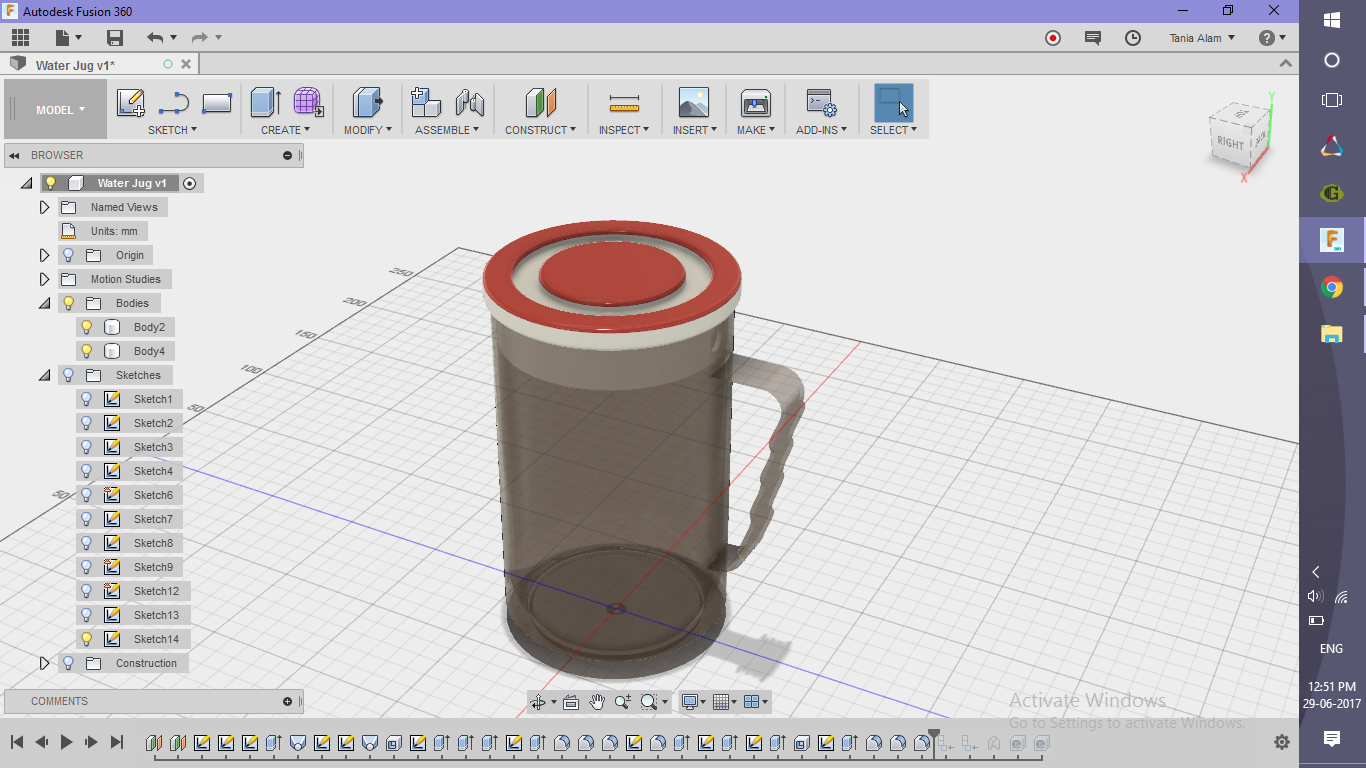Open the Tania Alam account dropdown
The width and height of the screenshot is (1366, 768).
point(1202,38)
